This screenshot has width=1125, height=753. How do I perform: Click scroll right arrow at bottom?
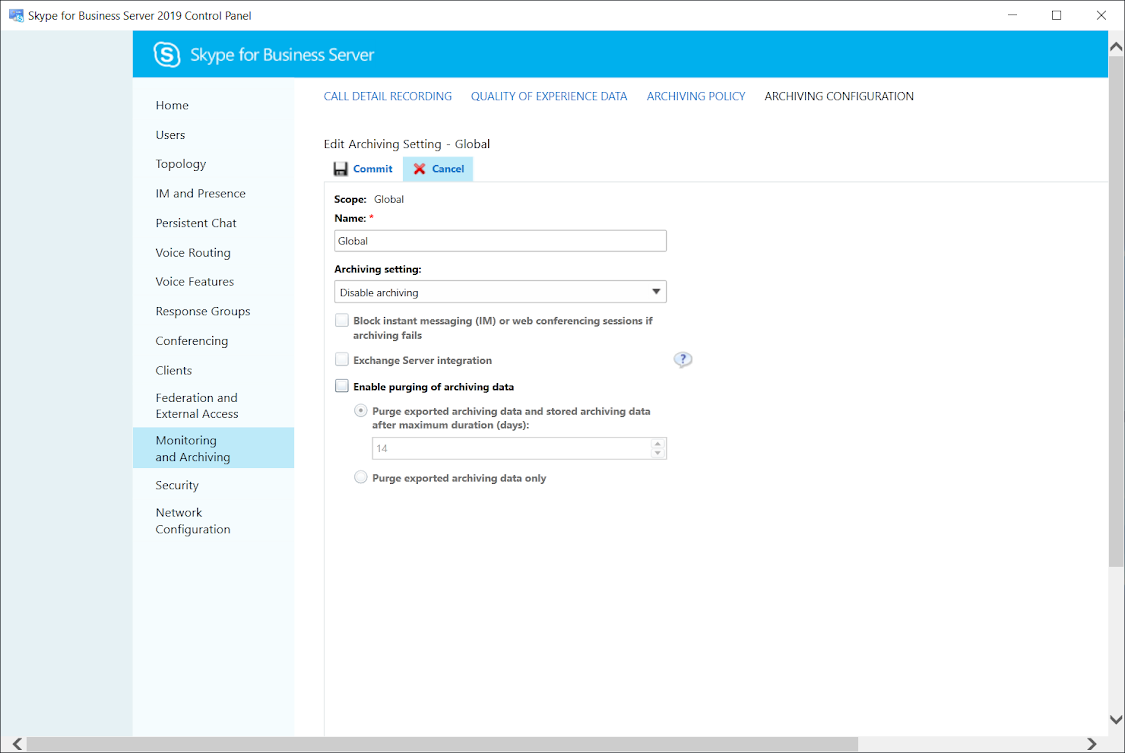pos(1091,744)
